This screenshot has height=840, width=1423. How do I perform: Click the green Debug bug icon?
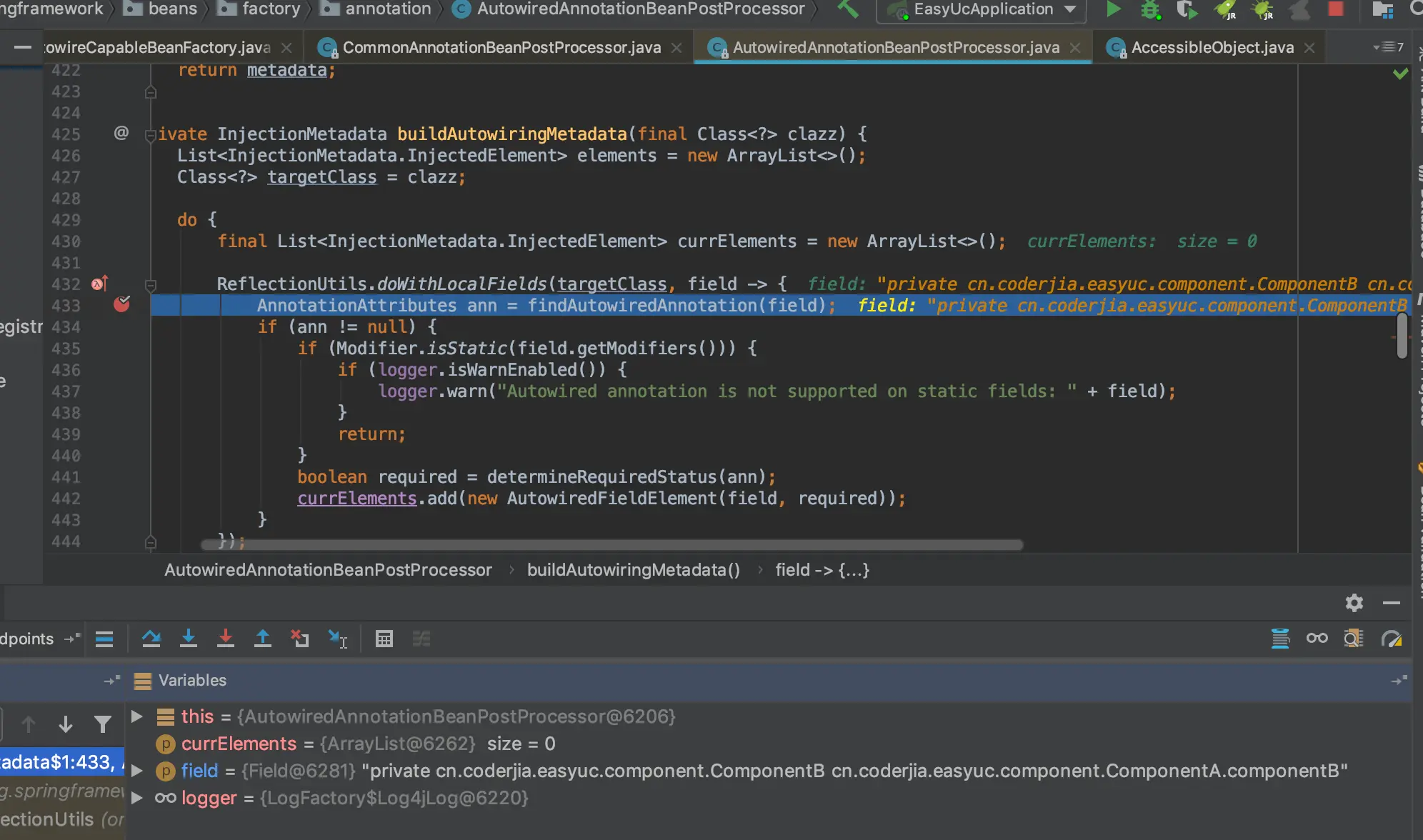click(x=1150, y=9)
